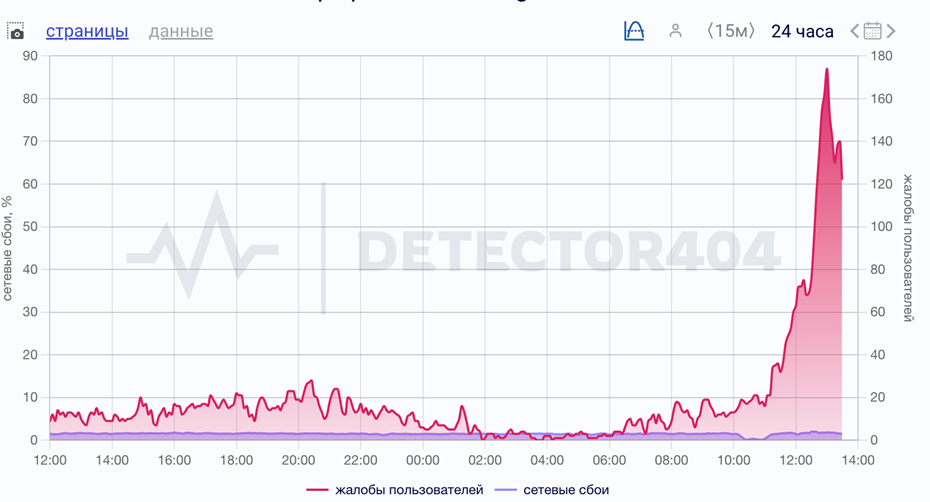
Task: Click the user person icon
Action: point(675,31)
